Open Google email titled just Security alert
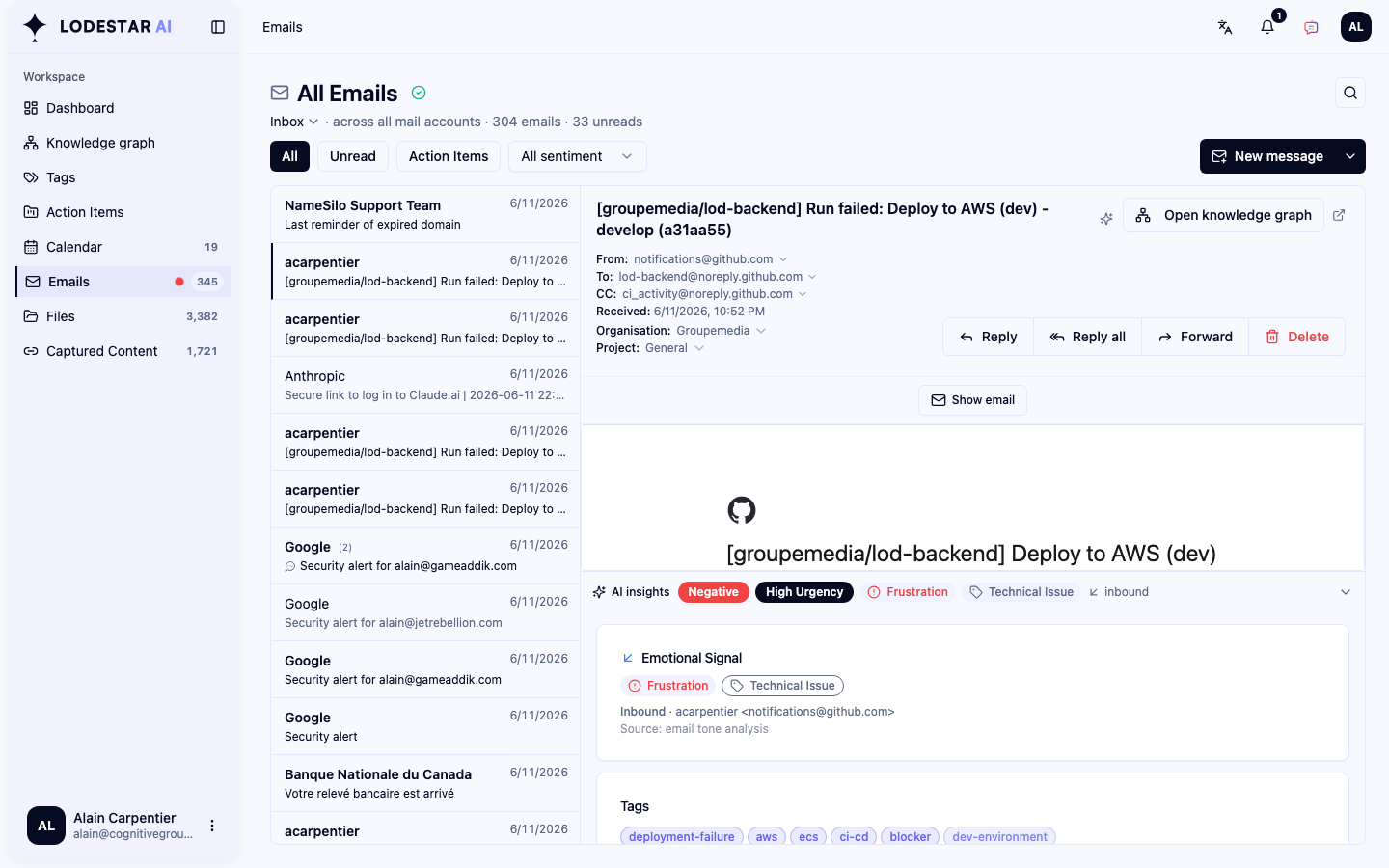 pyautogui.click(x=425, y=726)
